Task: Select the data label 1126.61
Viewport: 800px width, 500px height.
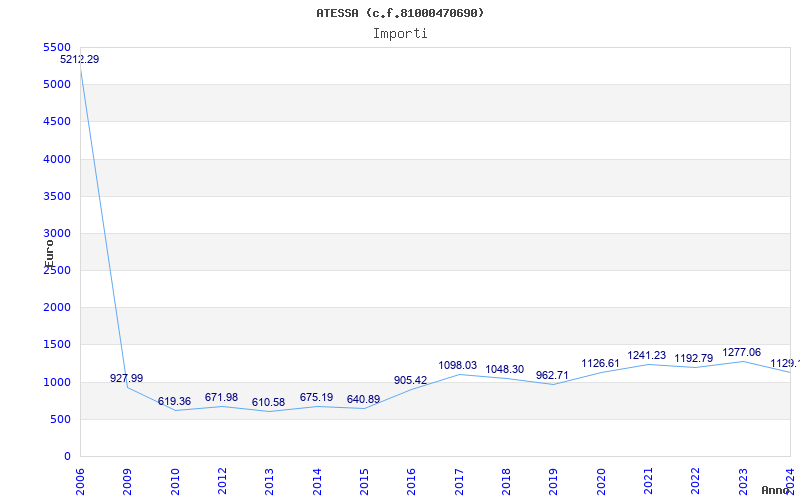Action: tap(601, 364)
